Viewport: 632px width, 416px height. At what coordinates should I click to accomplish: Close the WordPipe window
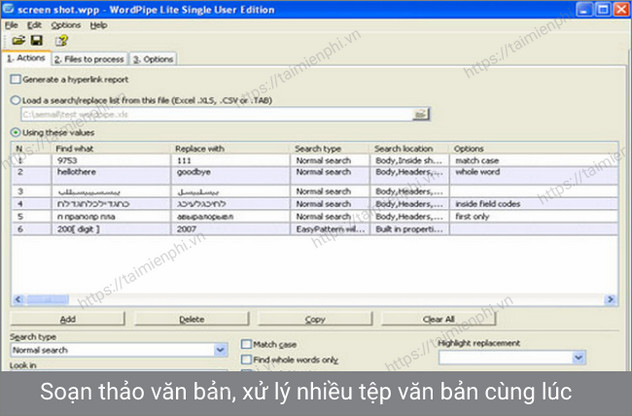click(621, 9)
